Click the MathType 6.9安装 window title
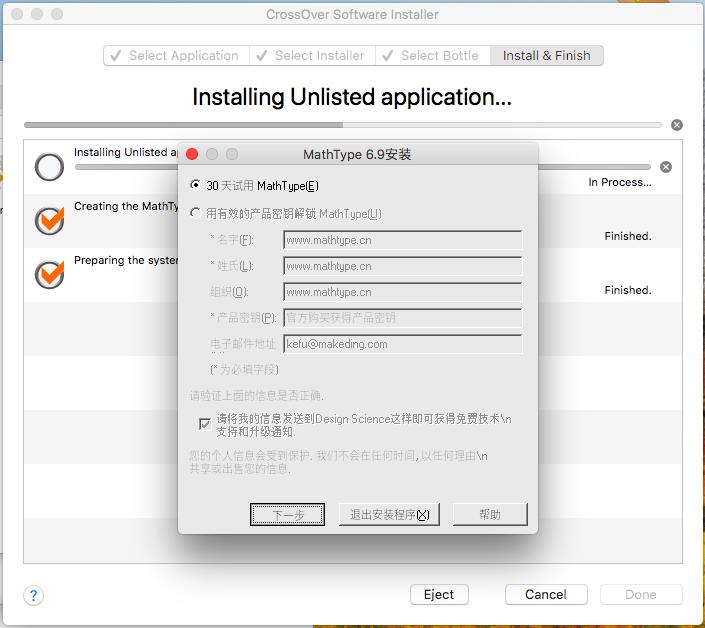Screen dimensions: 705x628 pyautogui.click(x=357, y=154)
